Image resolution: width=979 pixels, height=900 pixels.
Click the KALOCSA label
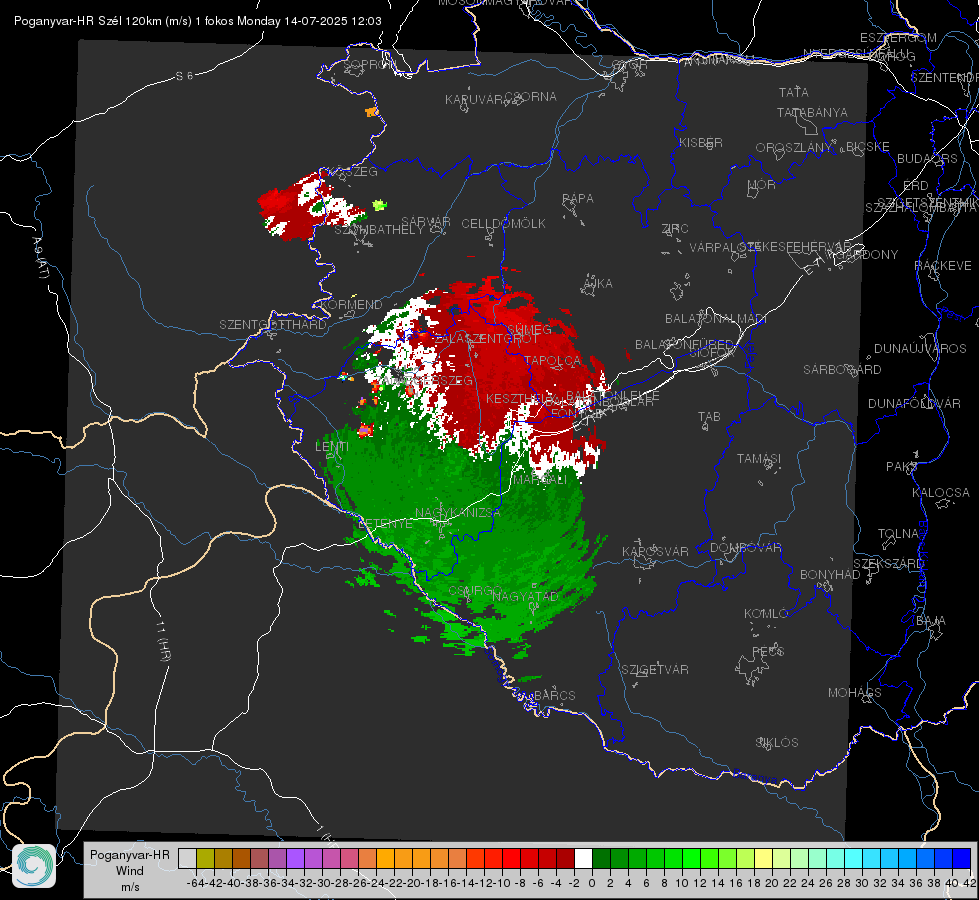[940, 493]
